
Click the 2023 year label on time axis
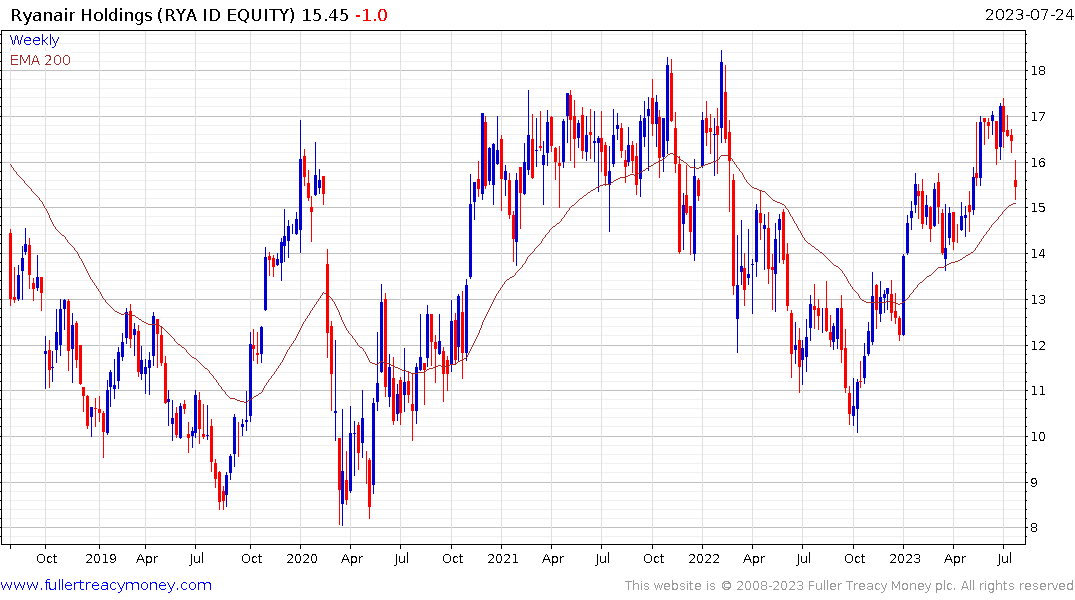(904, 558)
